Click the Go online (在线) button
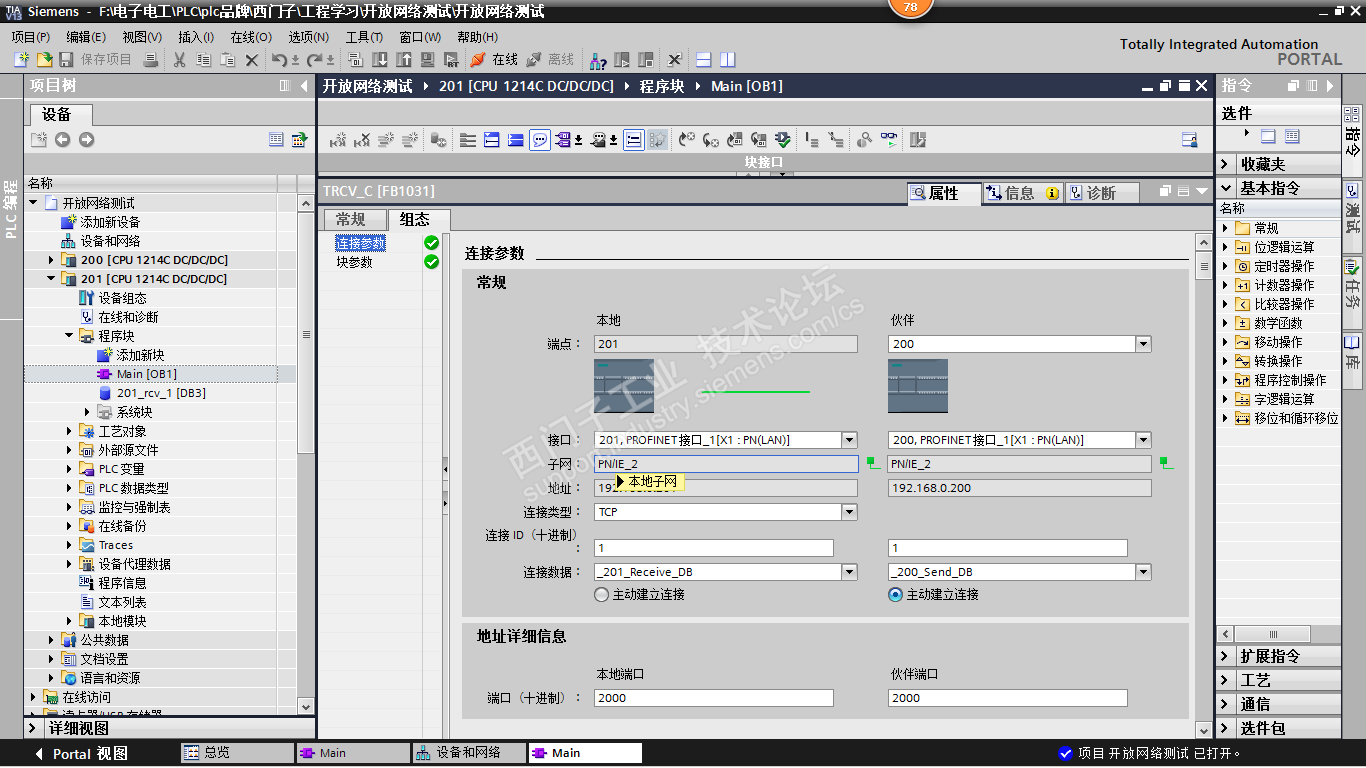This screenshot has width=1366, height=768. (x=494, y=60)
